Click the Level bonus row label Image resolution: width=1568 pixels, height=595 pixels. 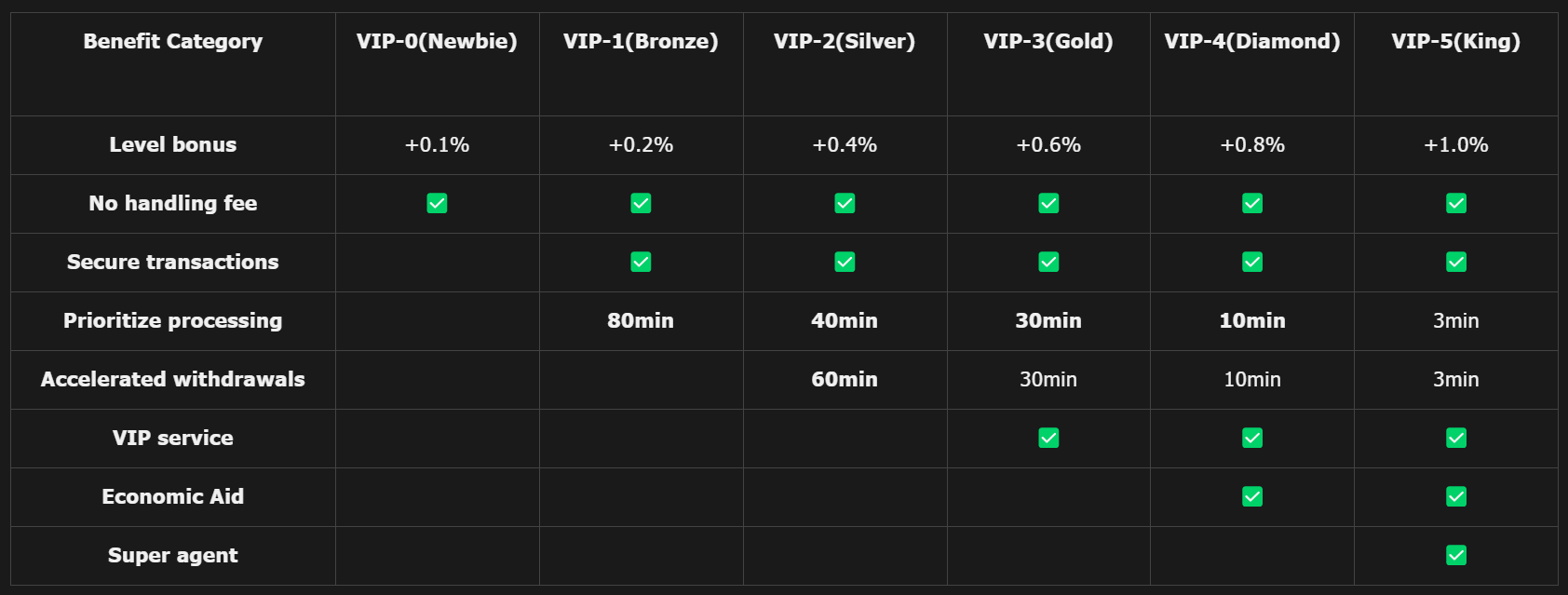pyautogui.click(x=173, y=144)
